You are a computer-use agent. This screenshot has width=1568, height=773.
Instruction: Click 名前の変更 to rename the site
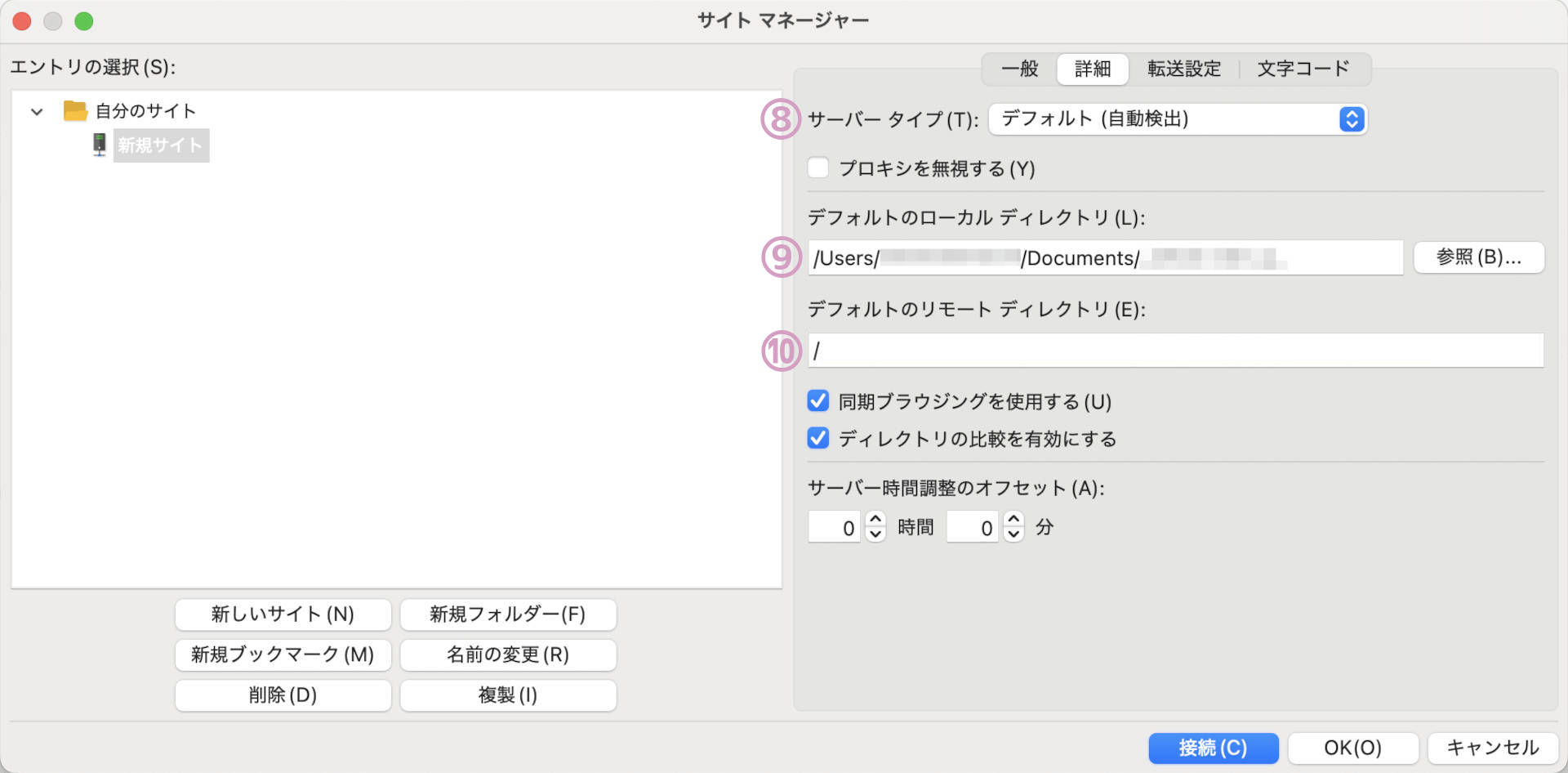point(507,655)
